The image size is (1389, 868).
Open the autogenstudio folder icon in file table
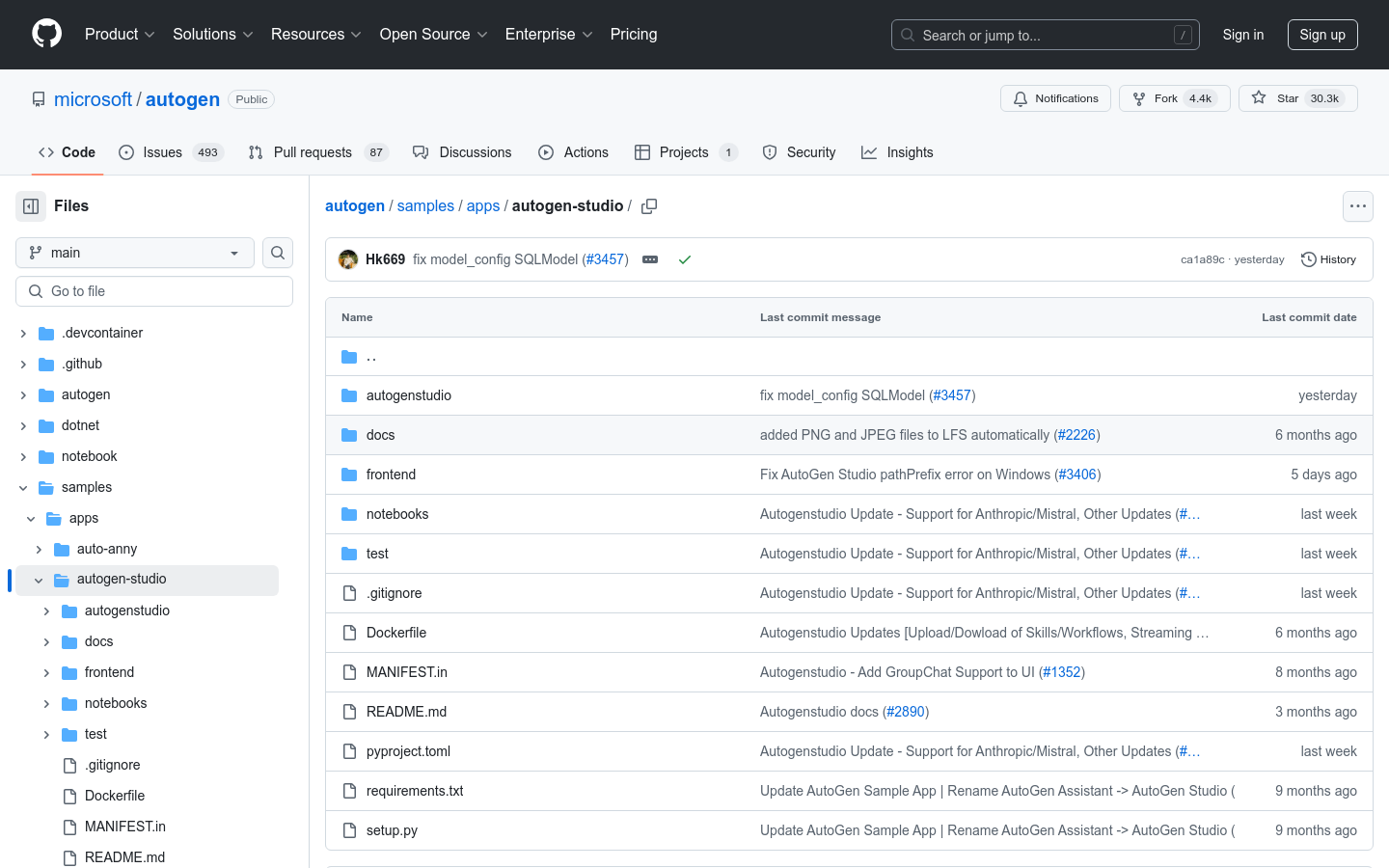(x=349, y=395)
